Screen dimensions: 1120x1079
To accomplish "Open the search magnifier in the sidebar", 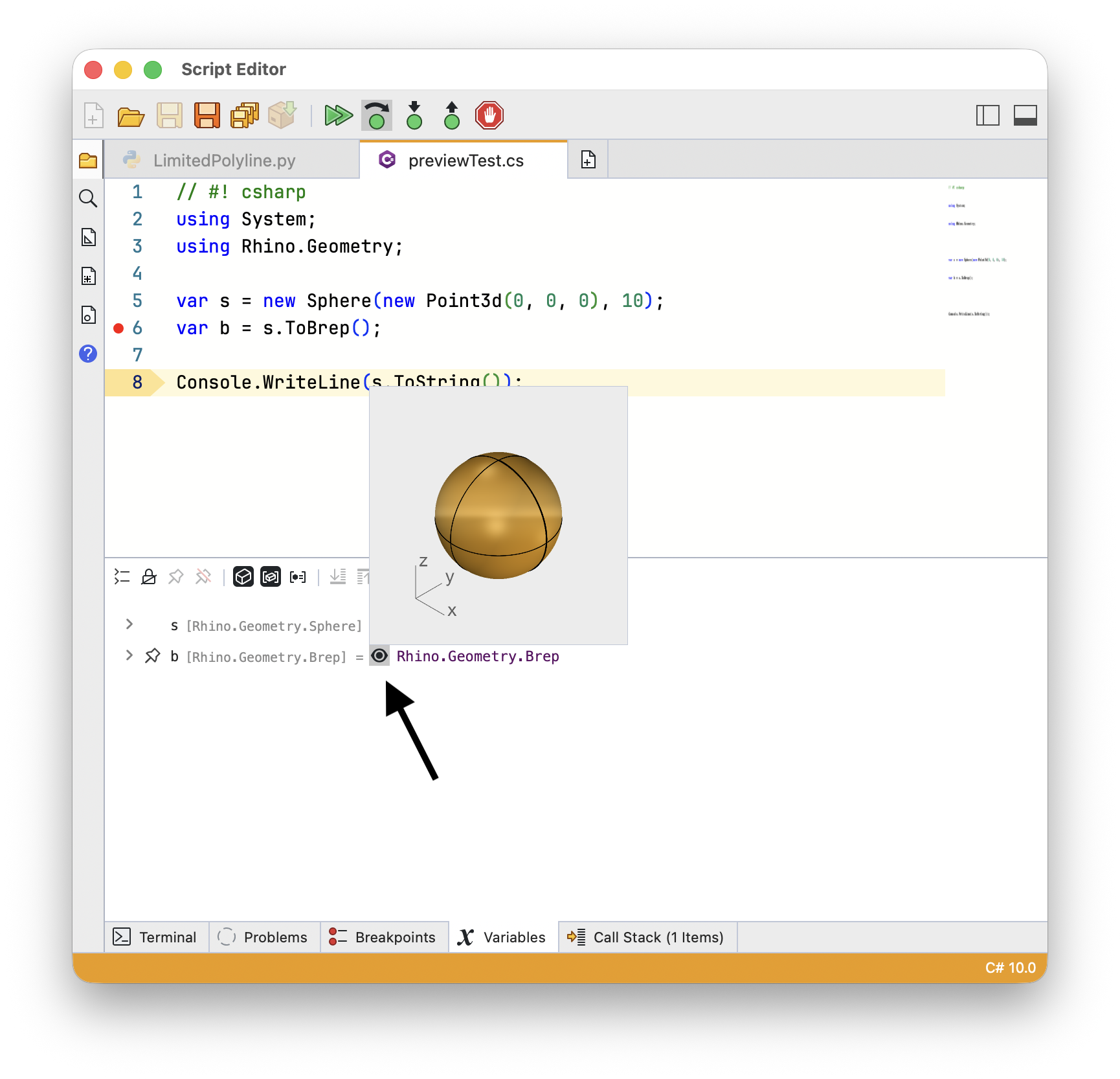I will 88,198.
